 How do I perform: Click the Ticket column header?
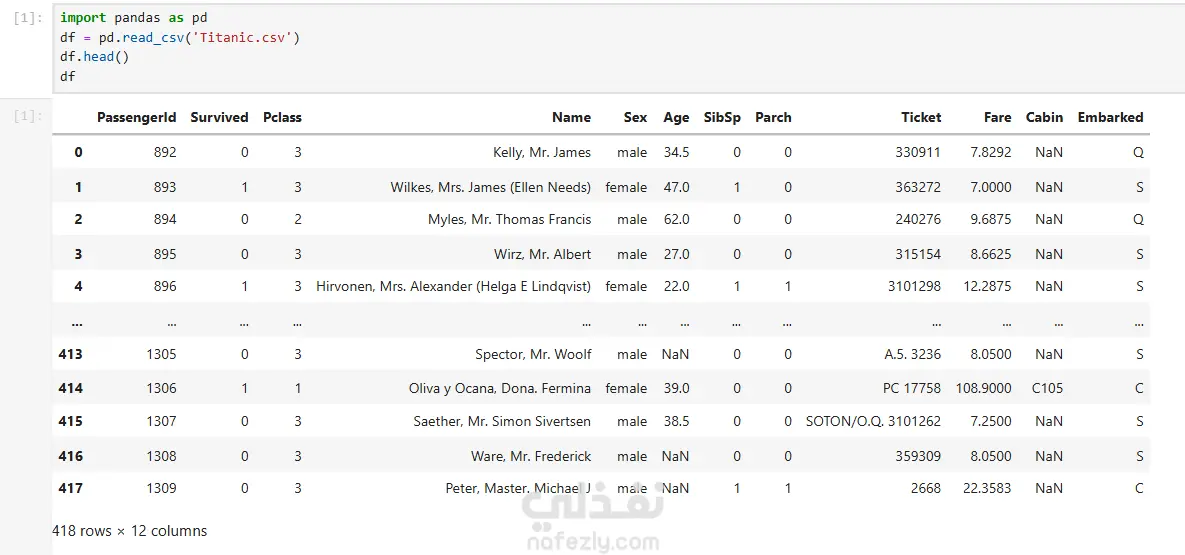(x=920, y=117)
